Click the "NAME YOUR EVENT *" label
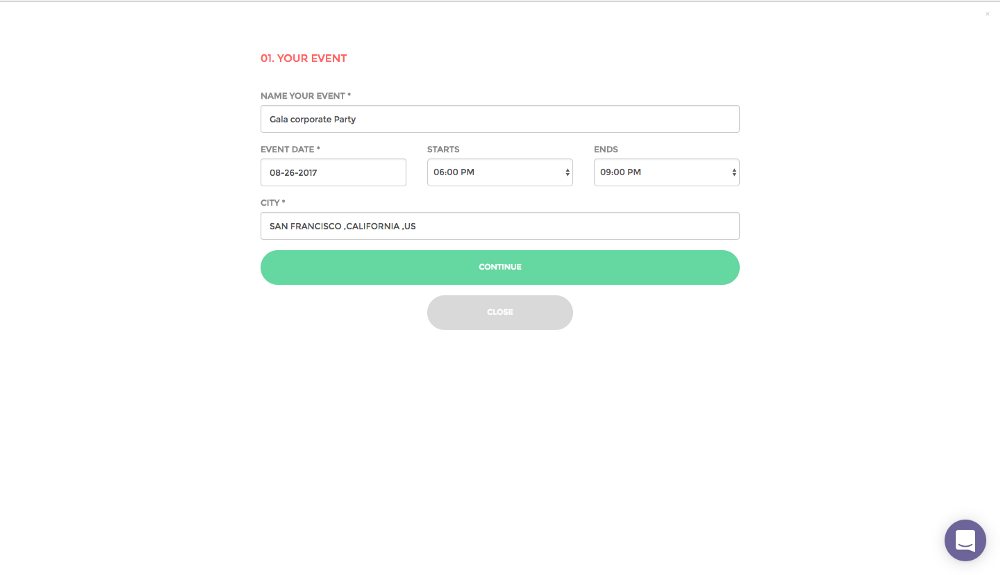Screen dimensions: 1000x575 tap(305, 96)
